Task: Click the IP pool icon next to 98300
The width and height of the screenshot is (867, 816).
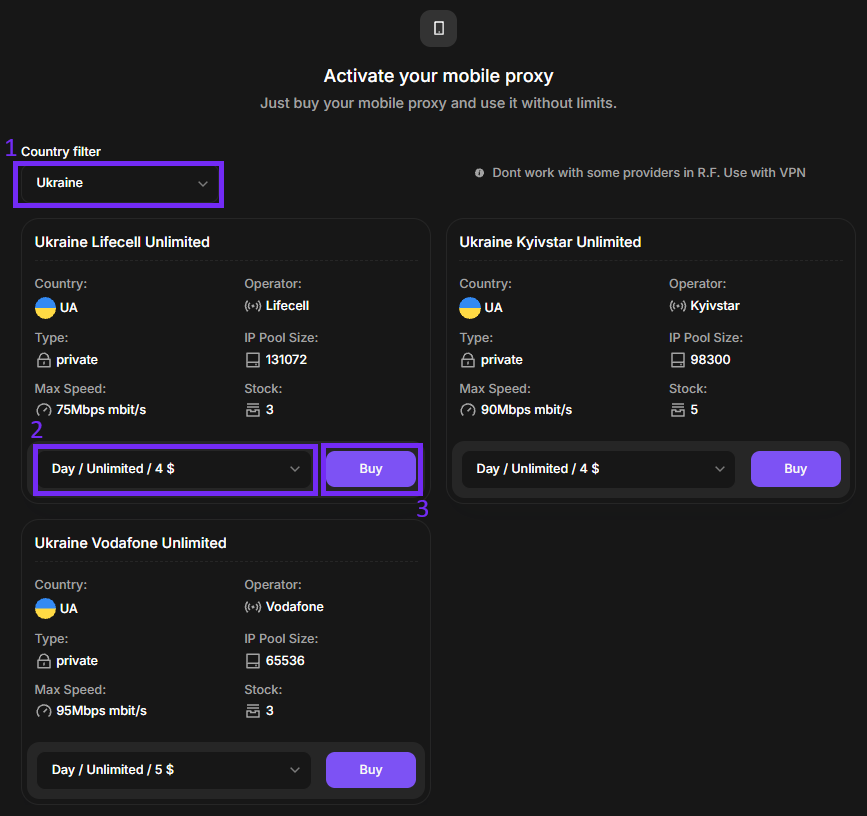Action: point(677,360)
